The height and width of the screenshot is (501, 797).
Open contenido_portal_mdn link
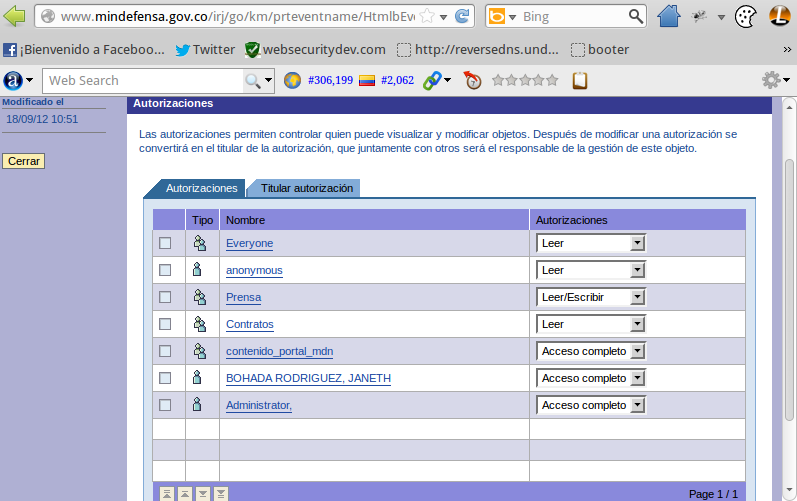280,351
